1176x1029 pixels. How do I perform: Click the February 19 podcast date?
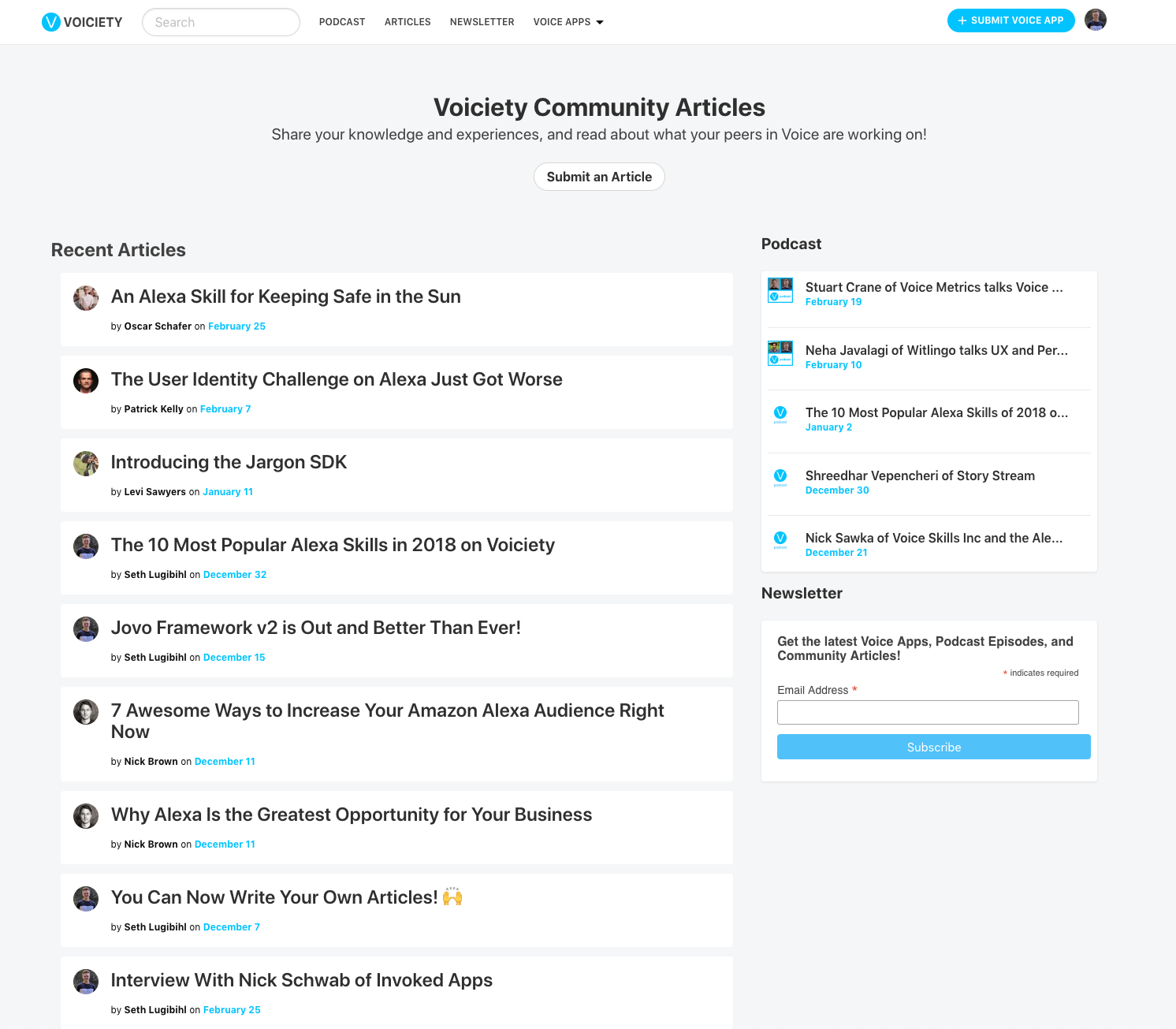(x=833, y=302)
